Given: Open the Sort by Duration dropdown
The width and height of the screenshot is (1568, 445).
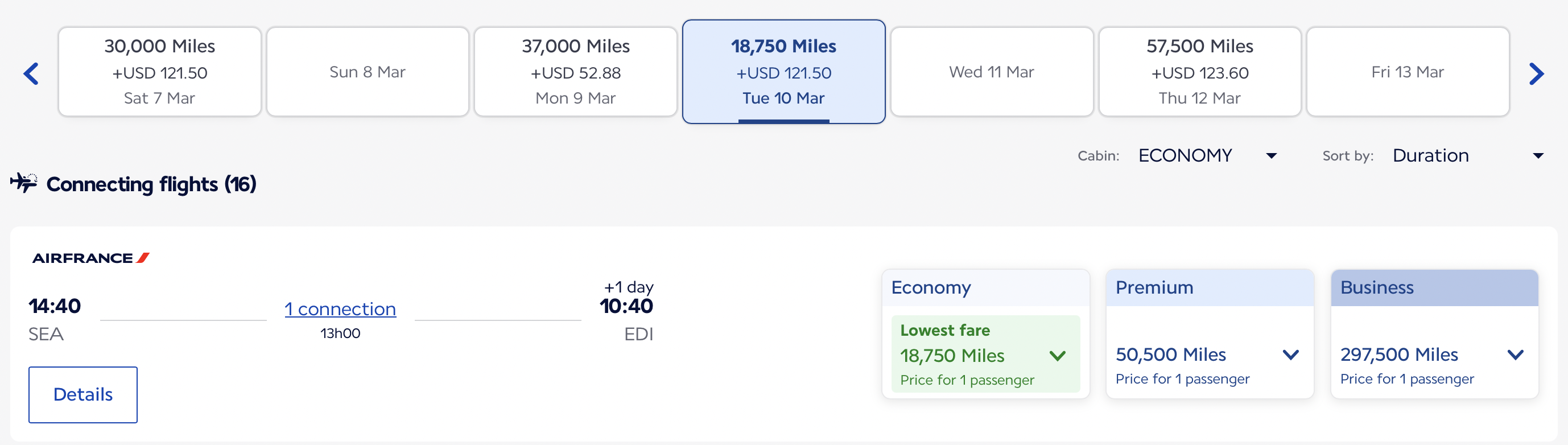Looking at the screenshot, I should click(x=1467, y=156).
